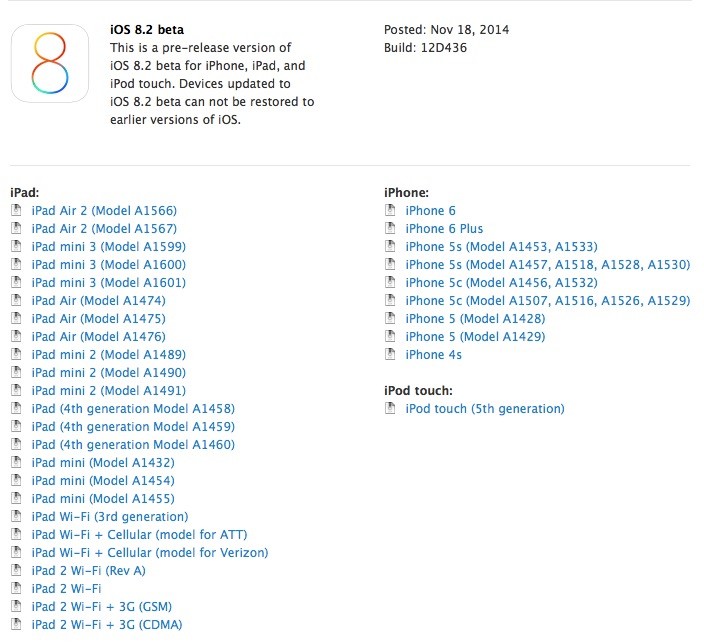Click iPhone 5 (Model A1429) link
This screenshot has height=643, width=704.
coord(475,337)
